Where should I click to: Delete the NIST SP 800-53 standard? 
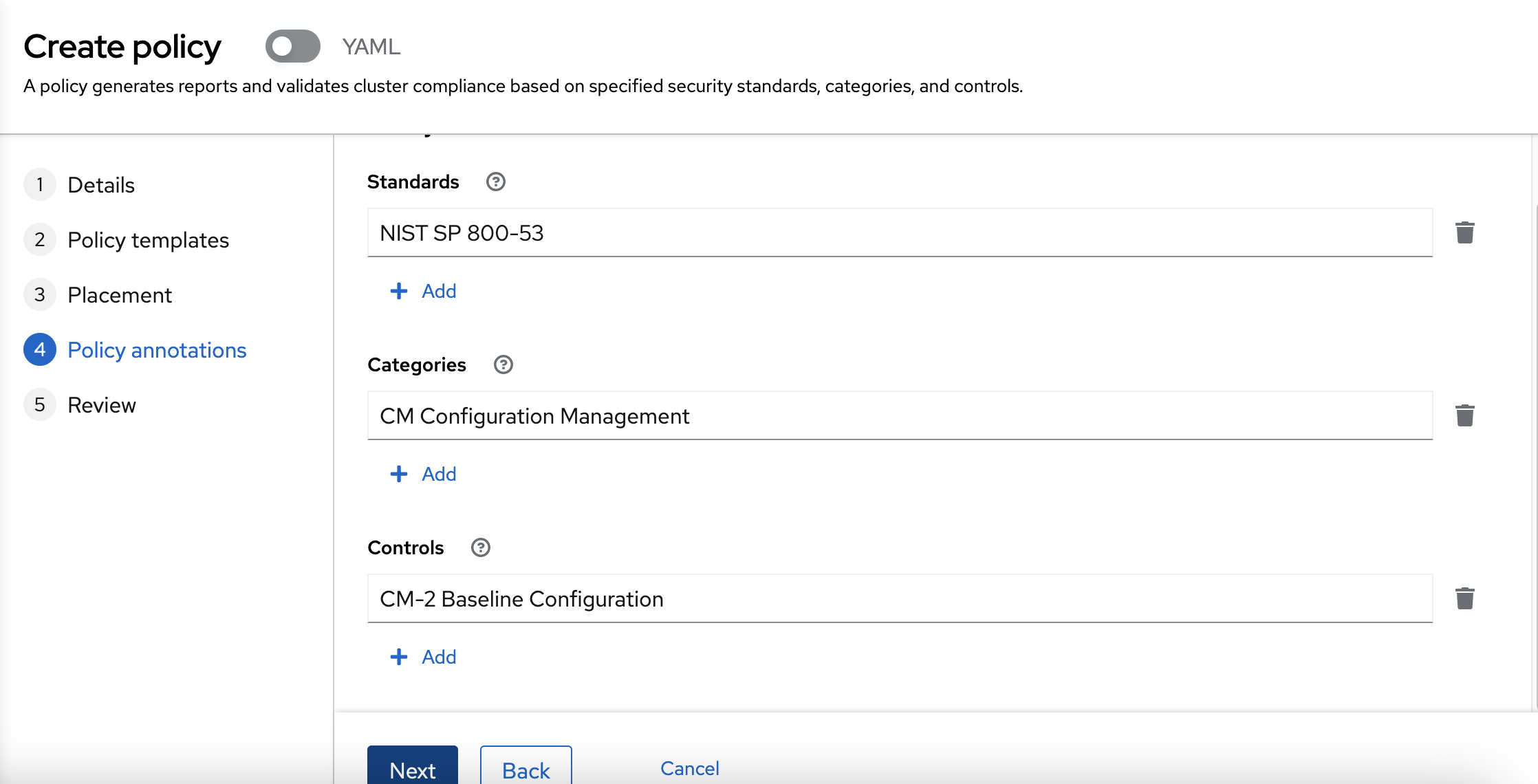tap(1465, 232)
